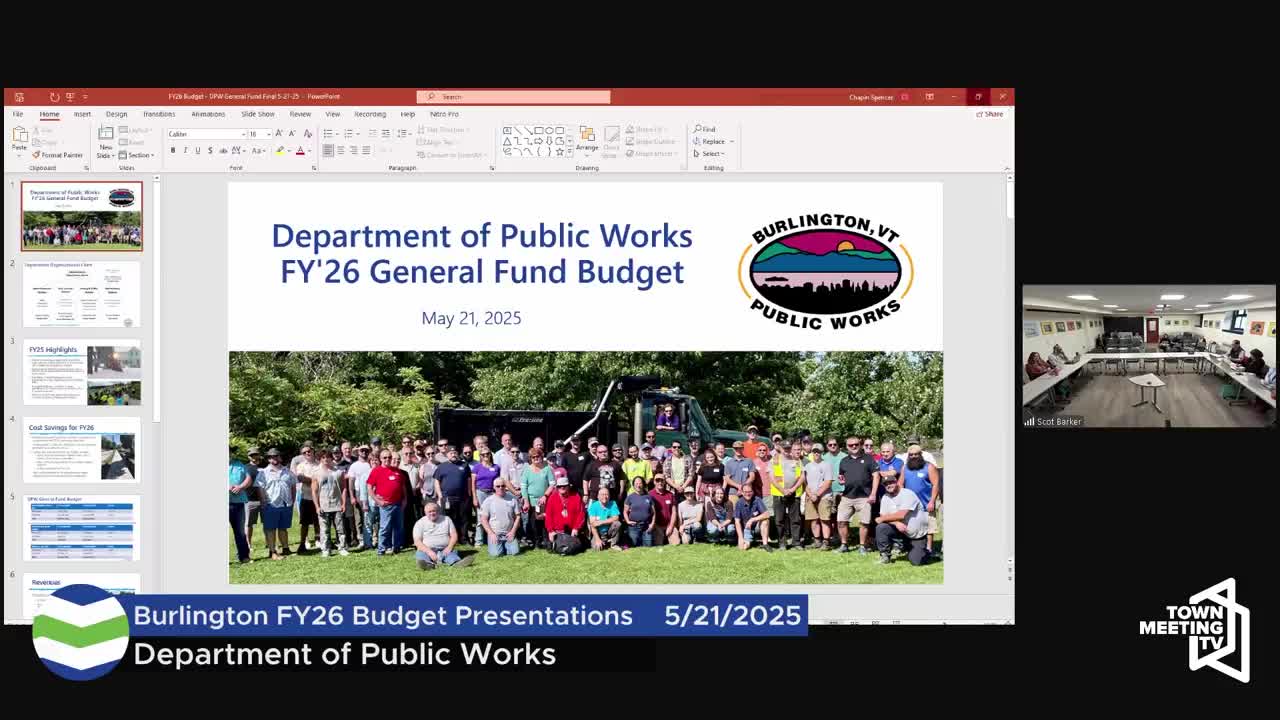Open the font color dropdown arrow

point(308,151)
